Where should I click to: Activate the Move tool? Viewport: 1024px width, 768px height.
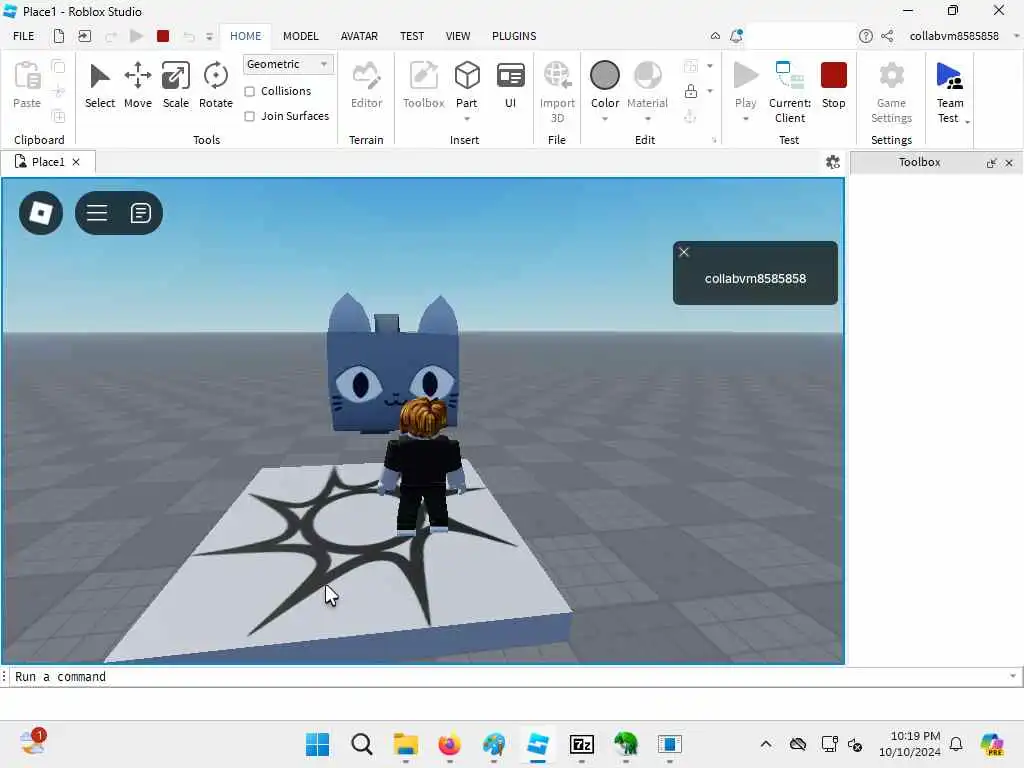(x=138, y=85)
